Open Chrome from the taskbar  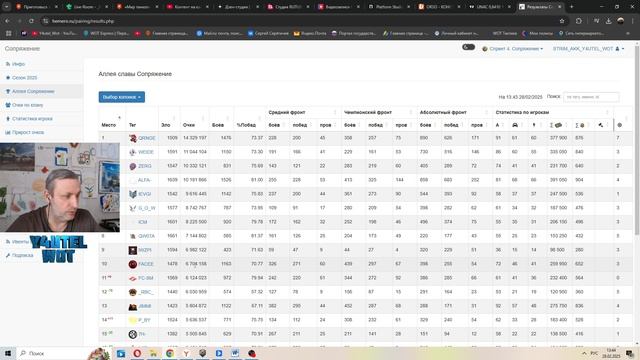(170, 353)
